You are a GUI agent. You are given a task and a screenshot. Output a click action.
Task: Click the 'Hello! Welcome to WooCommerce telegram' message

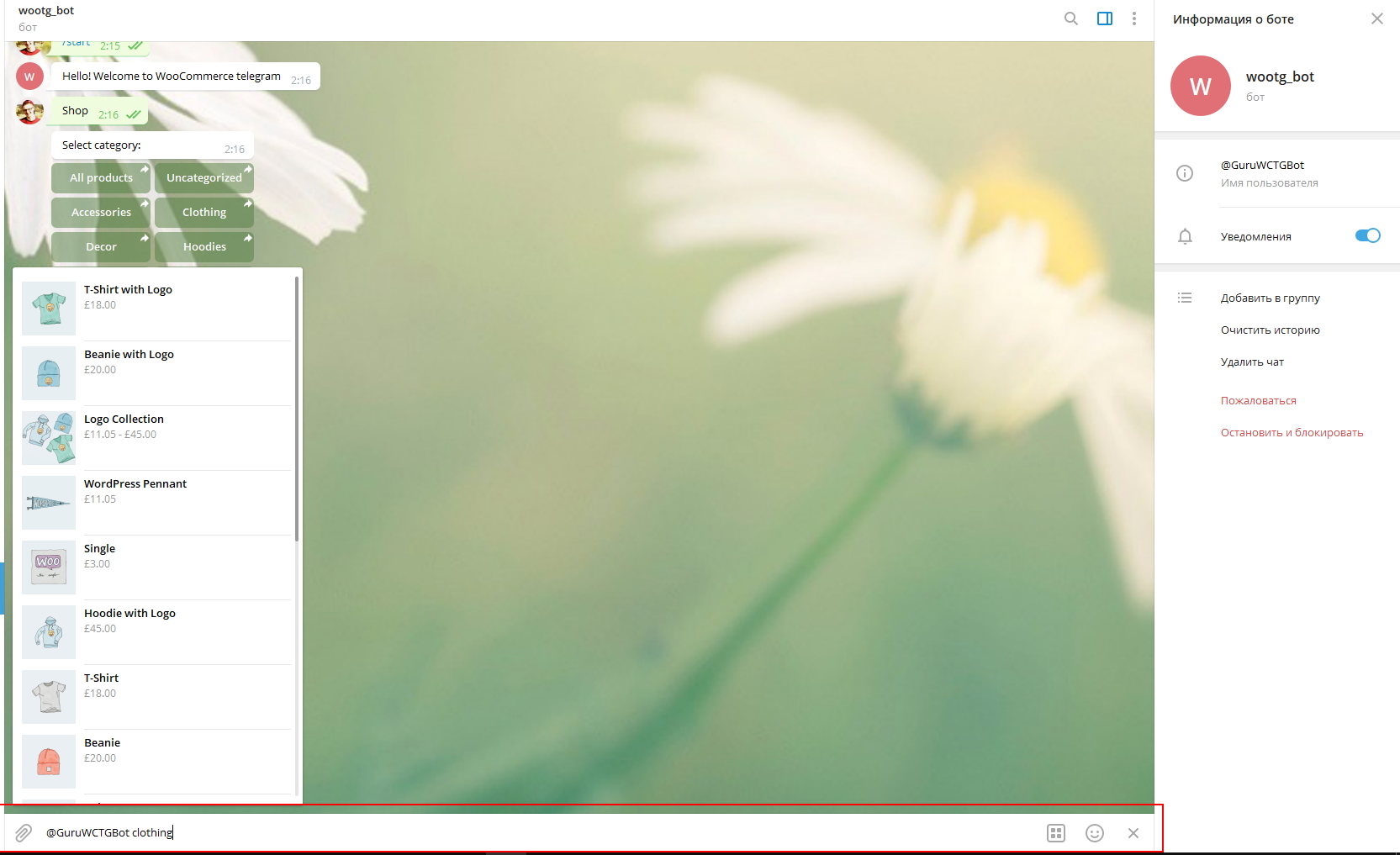pyautogui.click(x=185, y=76)
